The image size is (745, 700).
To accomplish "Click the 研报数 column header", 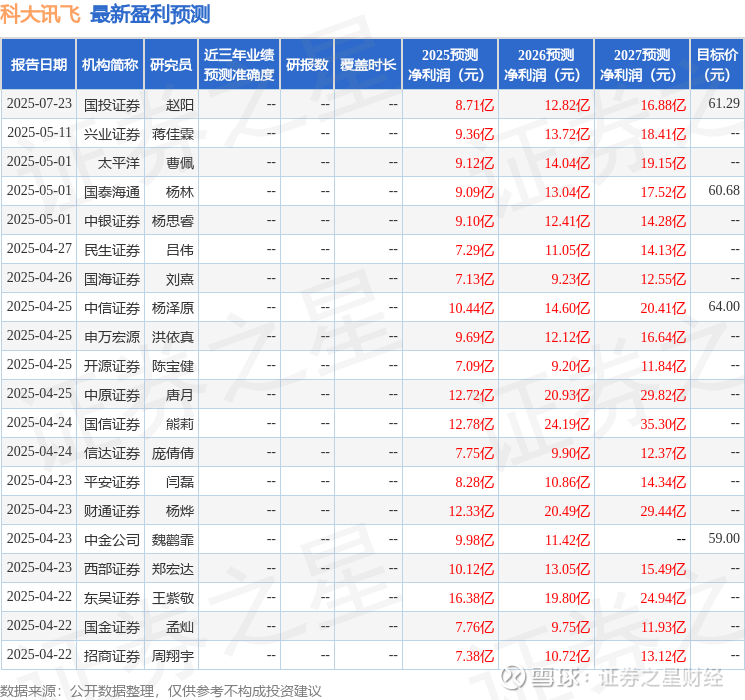I will (x=307, y=65).
